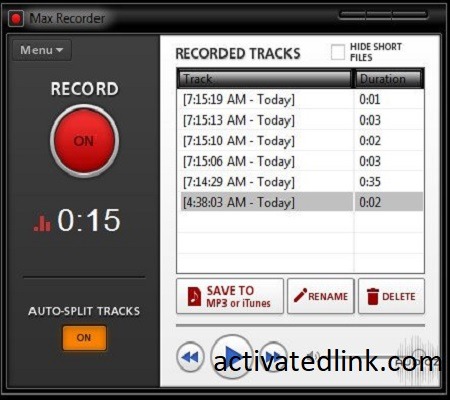Click the fast-forward playback button
The width and height of the screenshot is (450, 400).
pos(273,357)
